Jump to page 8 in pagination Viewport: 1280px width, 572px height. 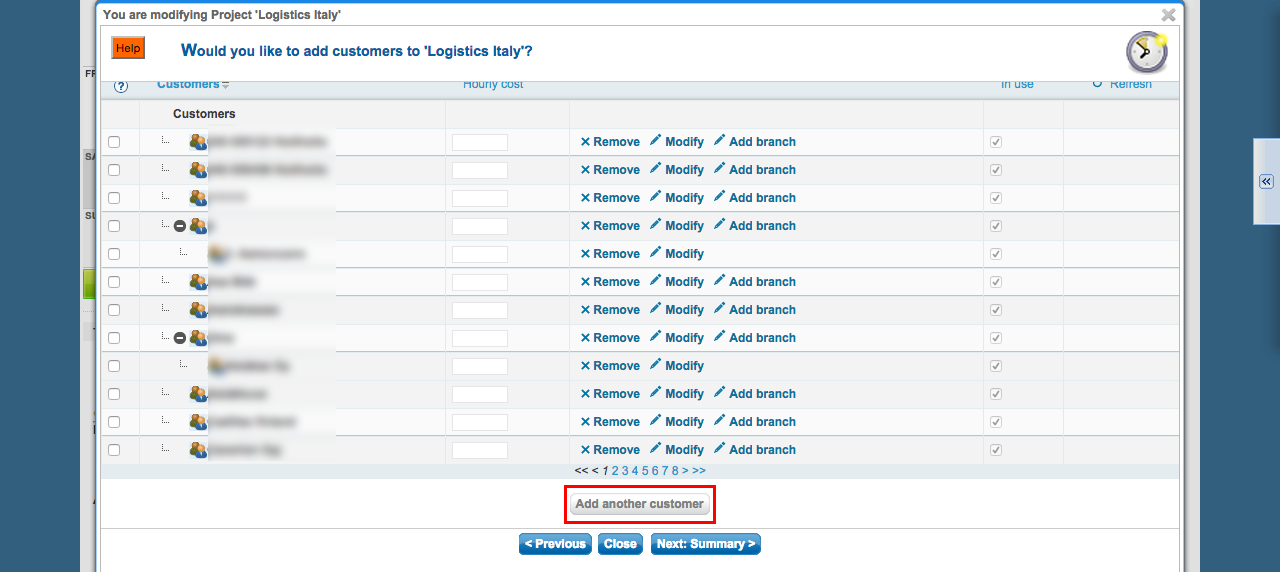pos(675,470)
